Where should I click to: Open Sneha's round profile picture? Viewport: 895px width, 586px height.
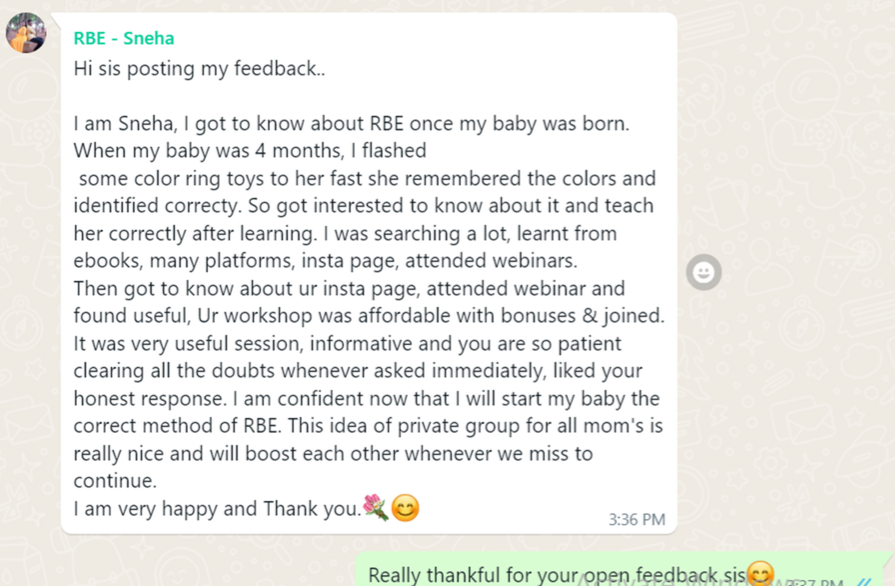coord(26,34)
